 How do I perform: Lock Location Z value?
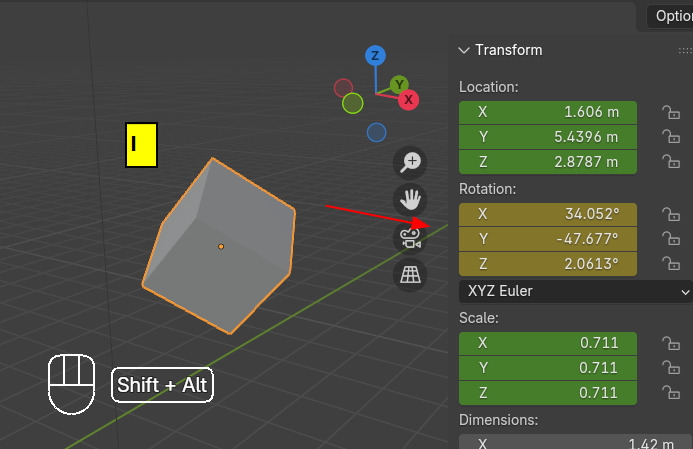point(671,162)
